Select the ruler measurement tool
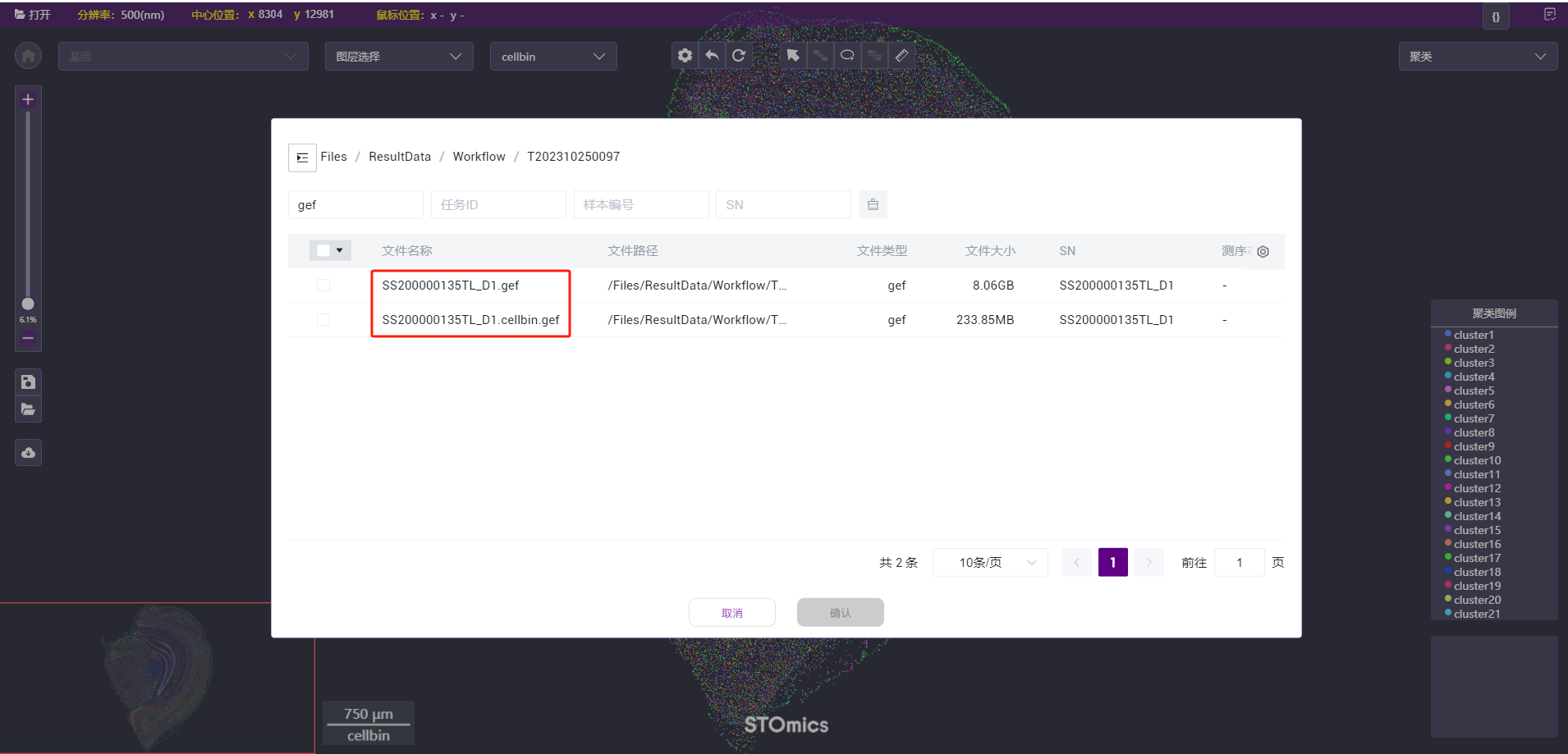The height and width of the screenshot is (754, 1568). point(901,56)
